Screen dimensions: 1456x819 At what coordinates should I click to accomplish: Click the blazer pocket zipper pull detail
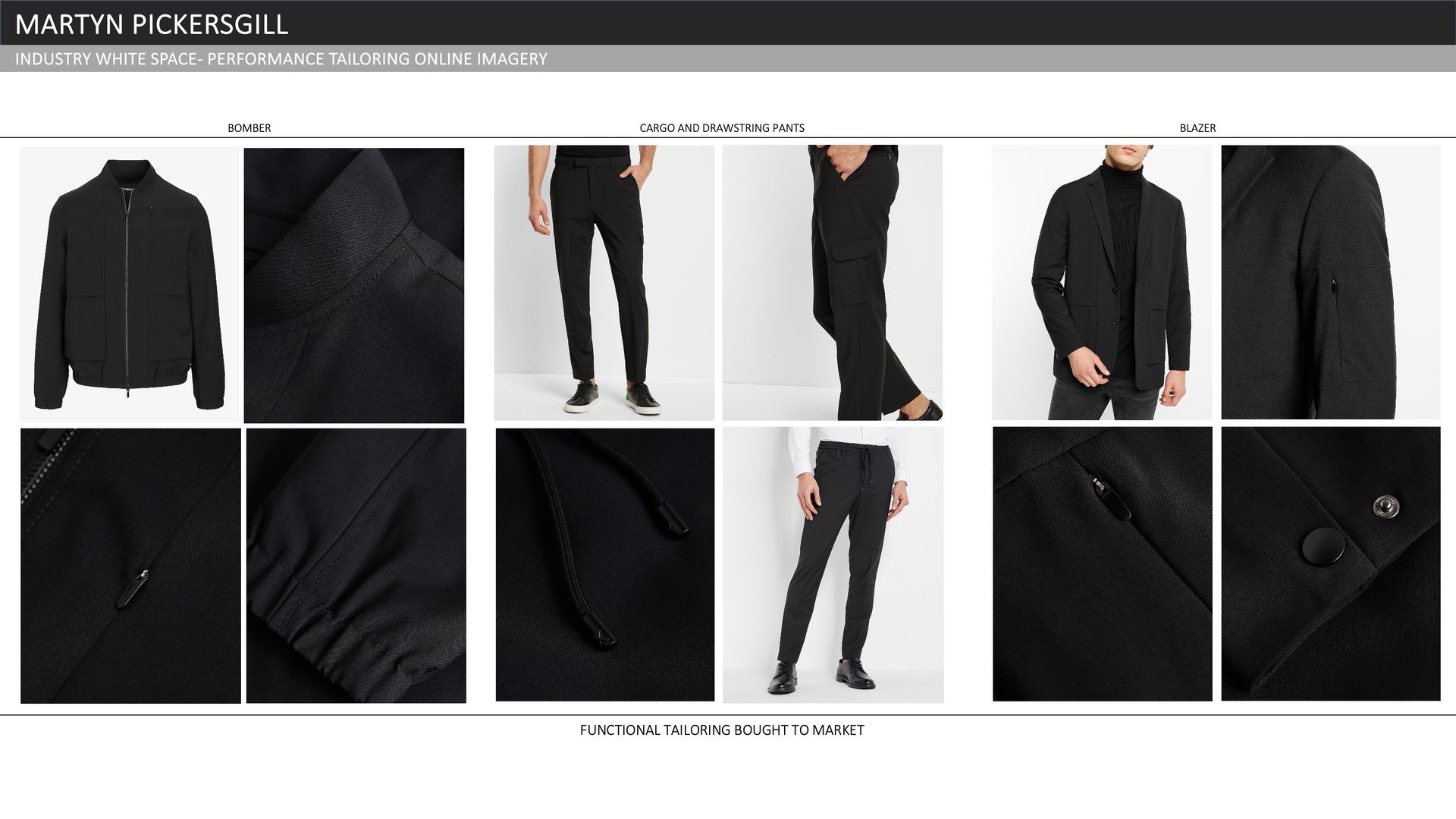1102,563
